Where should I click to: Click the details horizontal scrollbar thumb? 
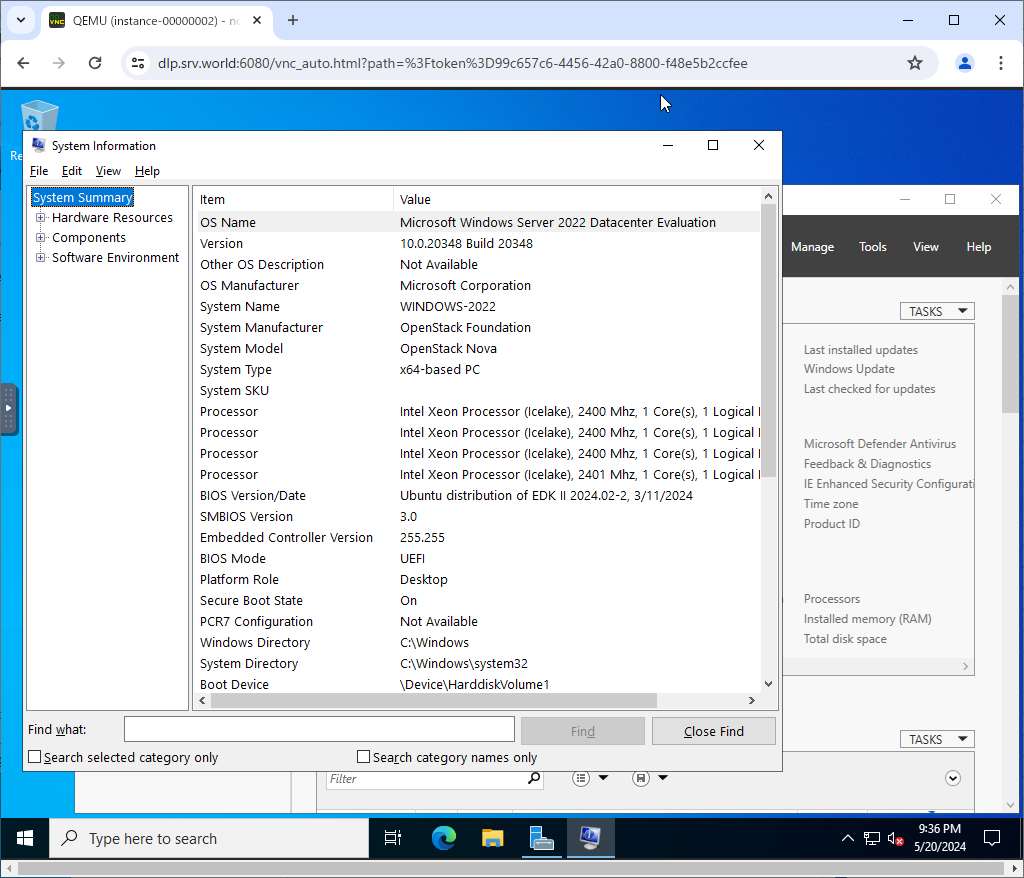point(434,700)
